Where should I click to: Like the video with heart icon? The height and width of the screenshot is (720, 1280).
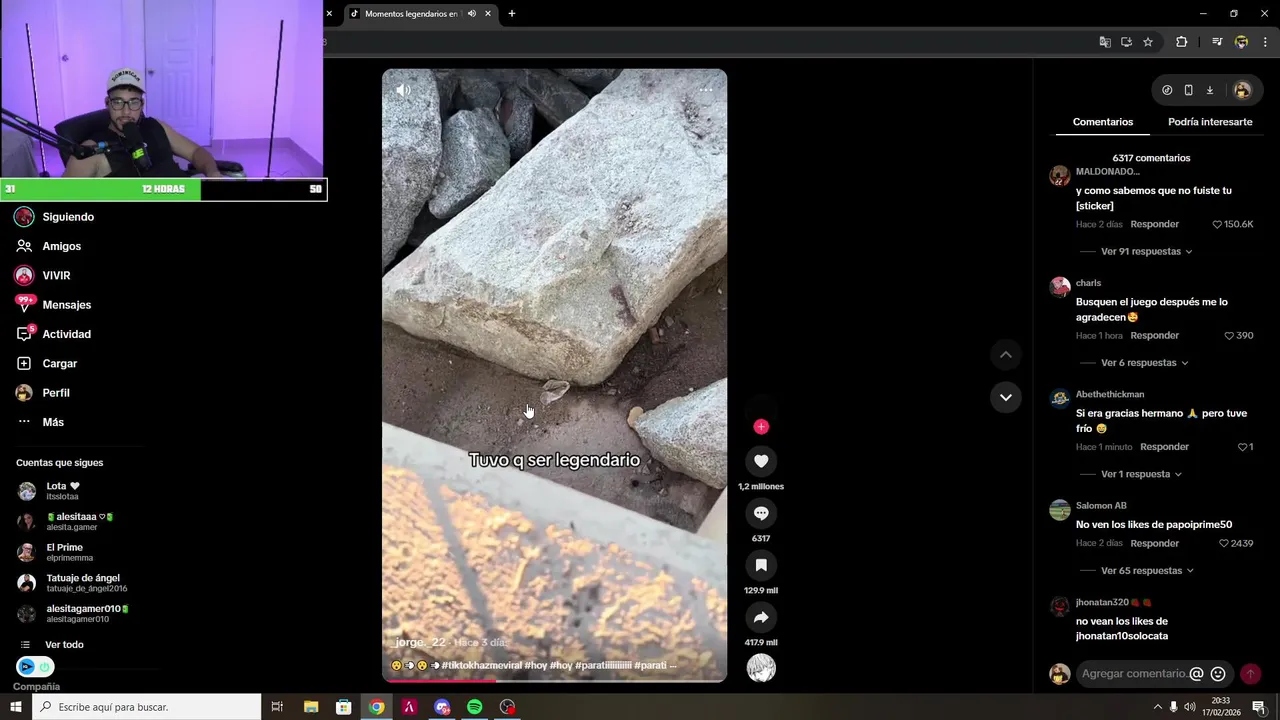tap(761, 461)
